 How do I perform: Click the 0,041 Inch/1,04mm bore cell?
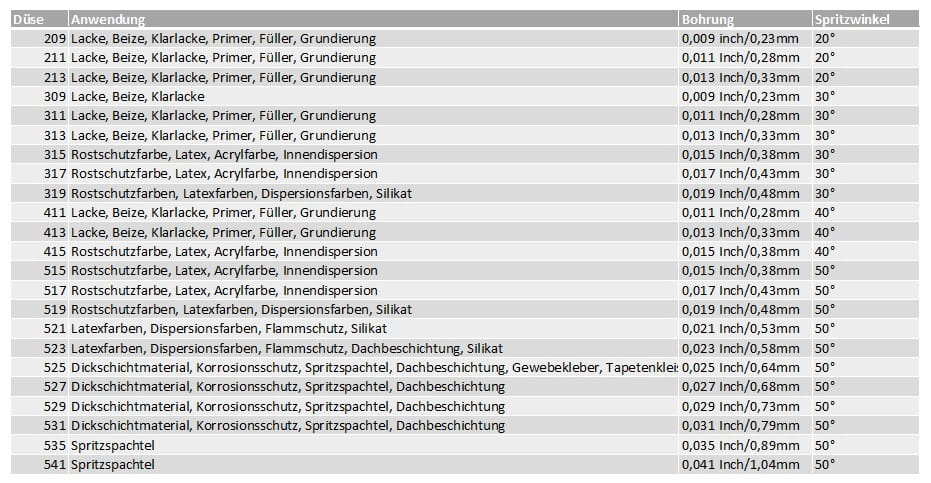(739, 464)
